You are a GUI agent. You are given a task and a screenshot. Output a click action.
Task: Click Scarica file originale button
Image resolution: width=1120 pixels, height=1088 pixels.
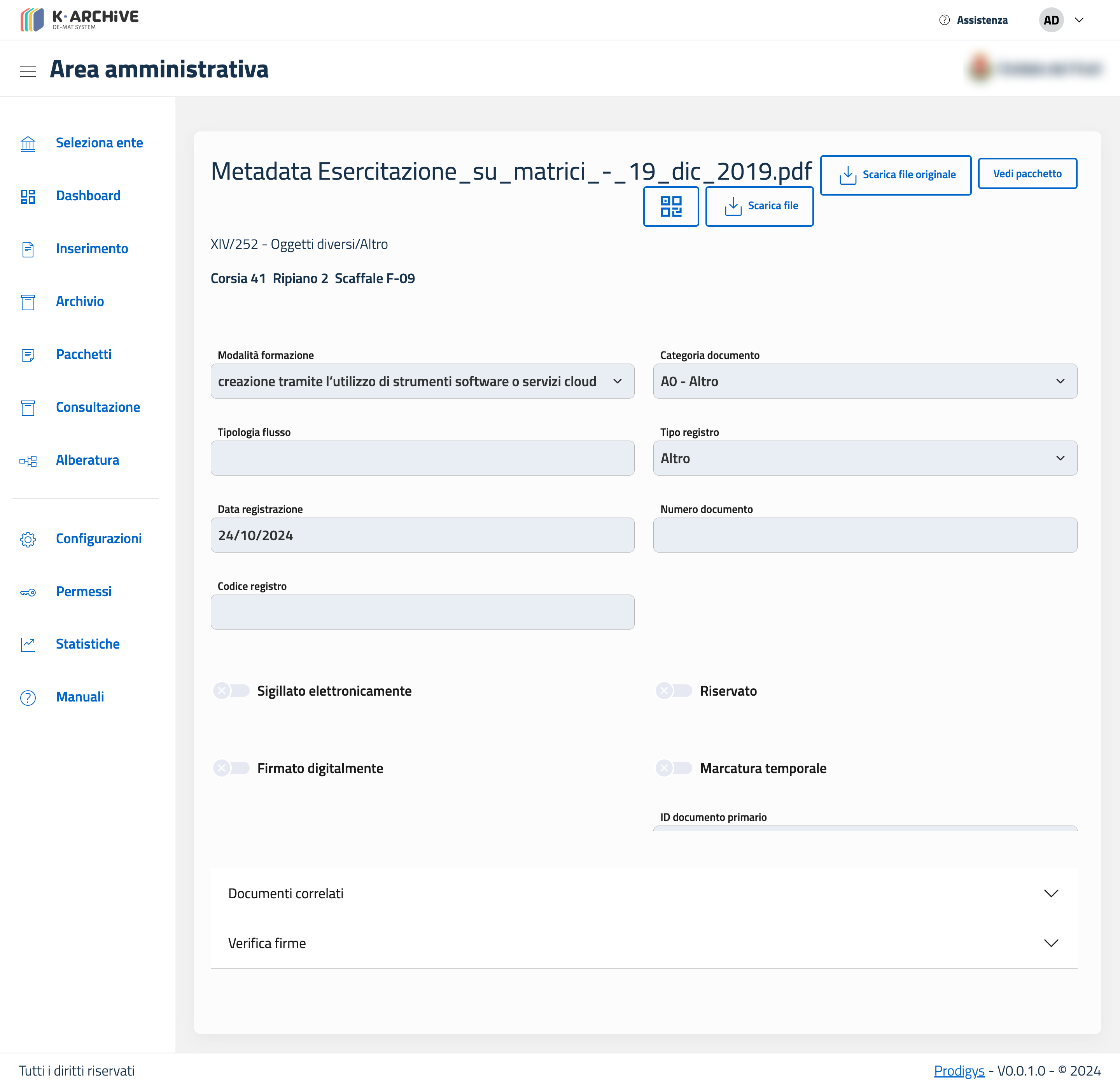pyautogui.click(x=896, y=175)
